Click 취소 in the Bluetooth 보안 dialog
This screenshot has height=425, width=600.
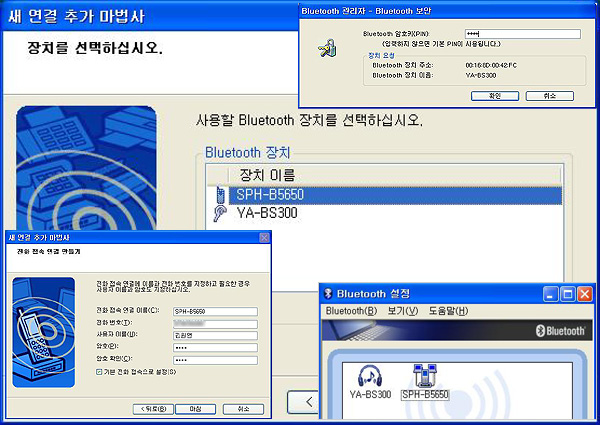[x=549, y=96]
